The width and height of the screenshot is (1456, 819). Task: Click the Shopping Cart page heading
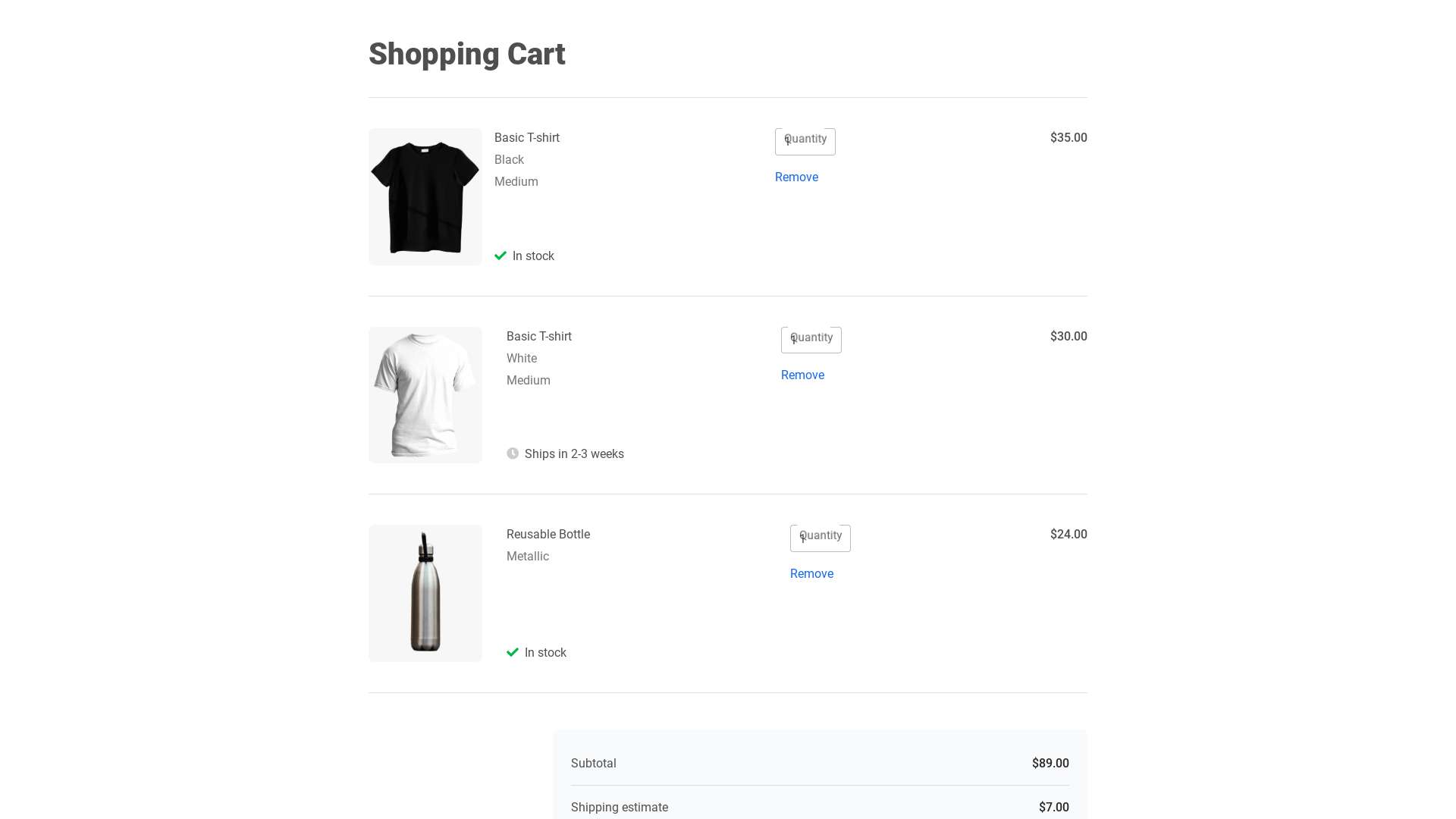pos(466,54)
